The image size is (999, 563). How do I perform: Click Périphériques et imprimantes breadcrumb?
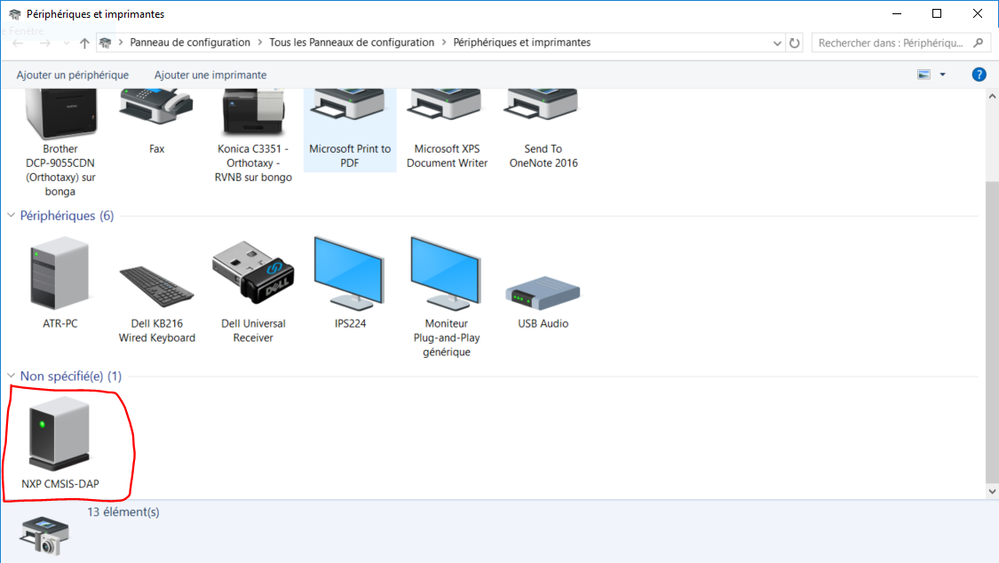(522, 43)
